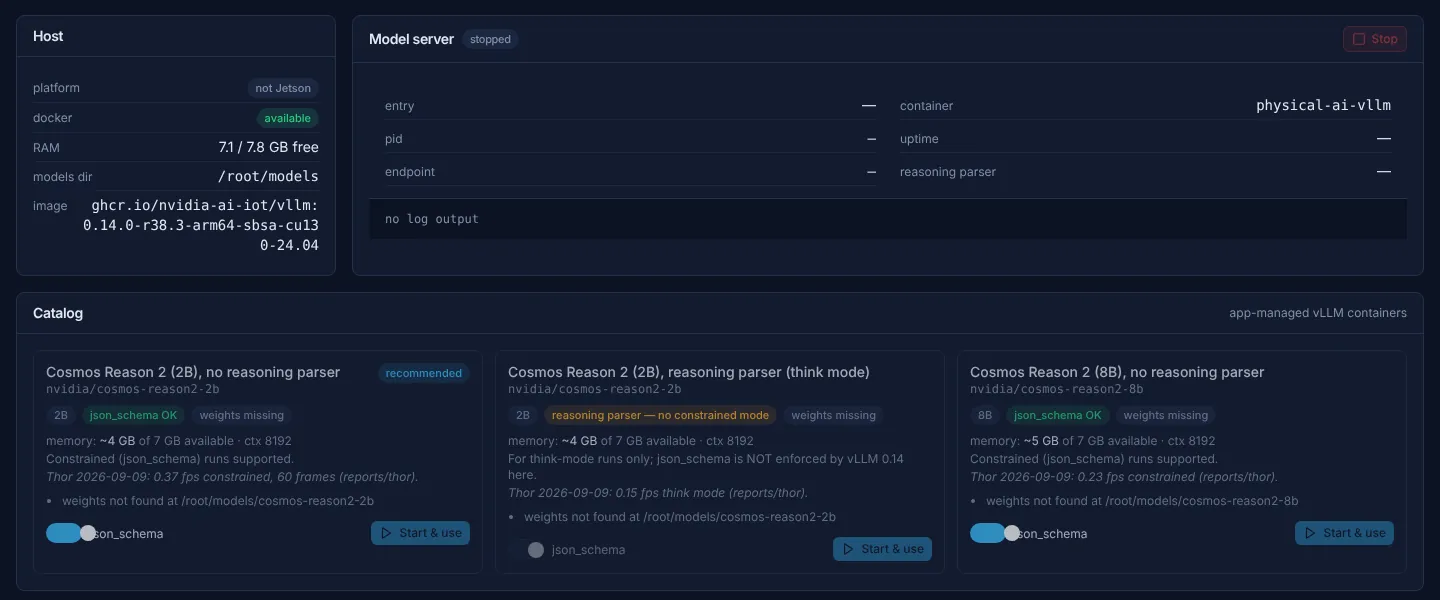
Task: Click the 'no log output' log area
Action: coord(888,219)
